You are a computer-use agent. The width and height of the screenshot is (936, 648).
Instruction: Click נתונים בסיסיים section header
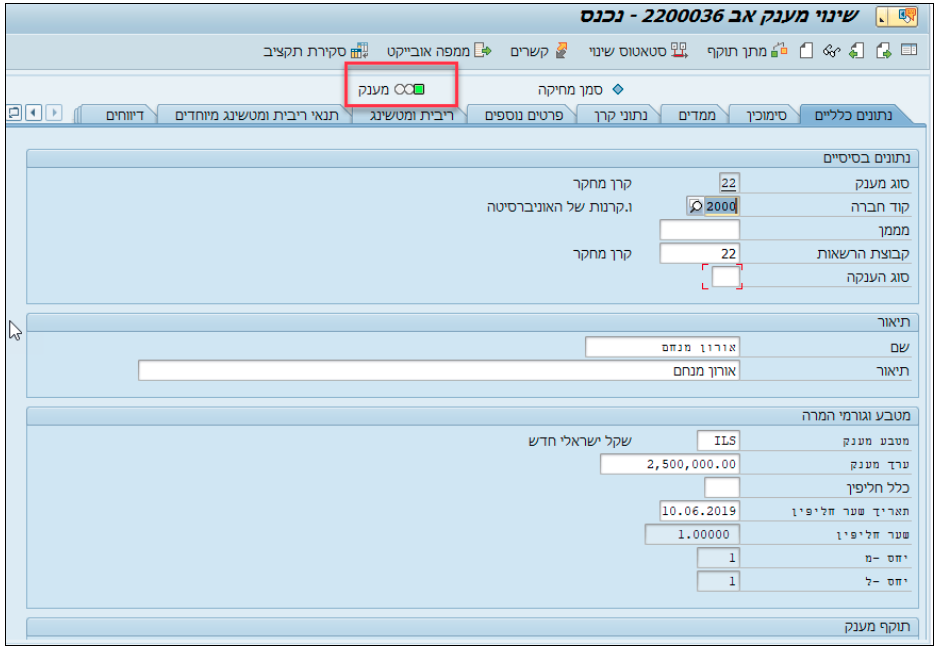[472, 159]
